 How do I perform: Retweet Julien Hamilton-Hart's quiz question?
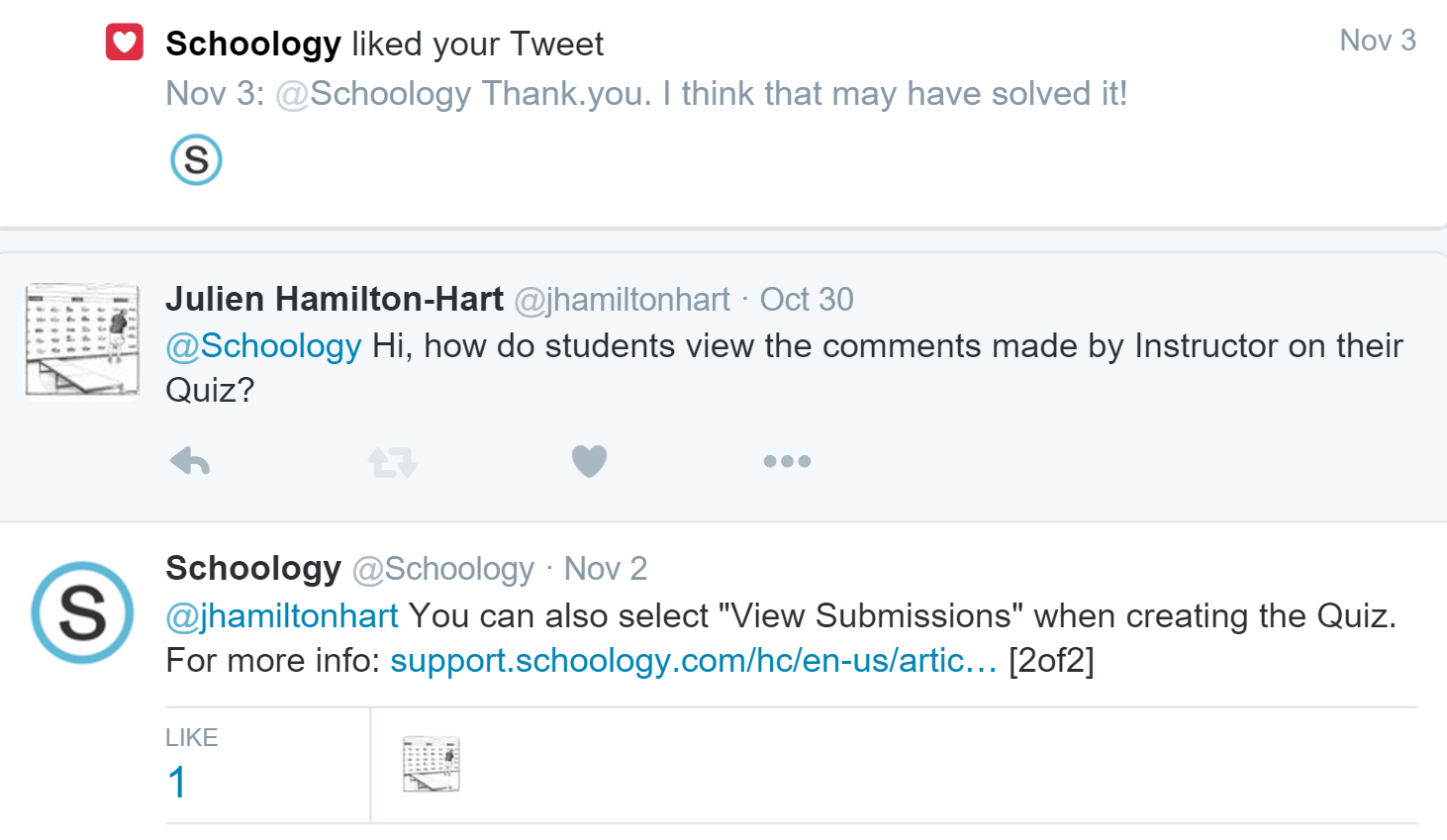coord(392,461)
